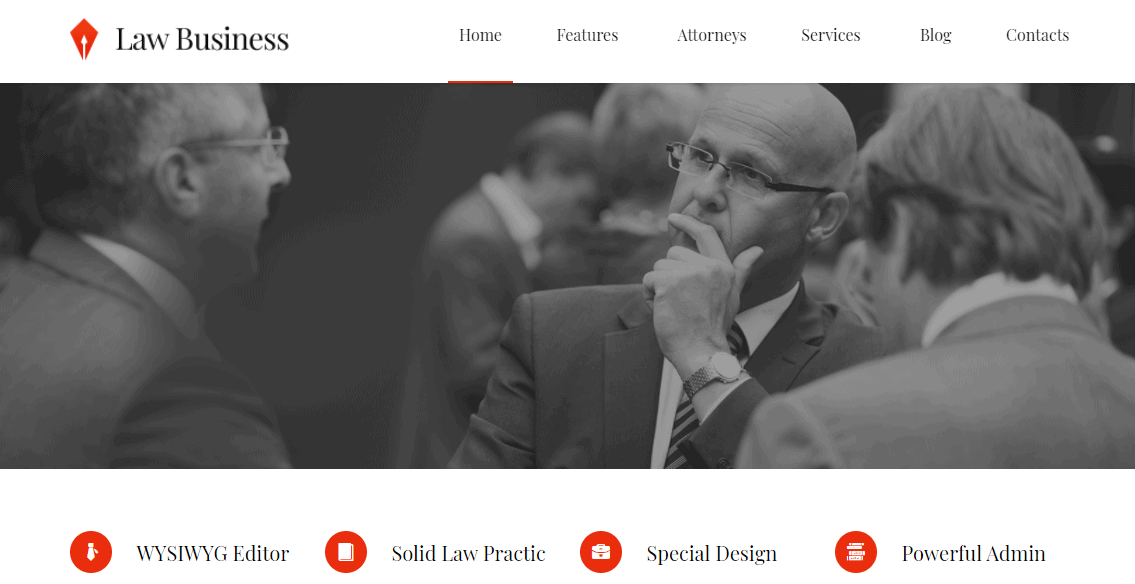The image size is (1135, 584).
Task: Click the Solid Law Practic book icon
Action: pyautogui.click(x=346, y=552)
